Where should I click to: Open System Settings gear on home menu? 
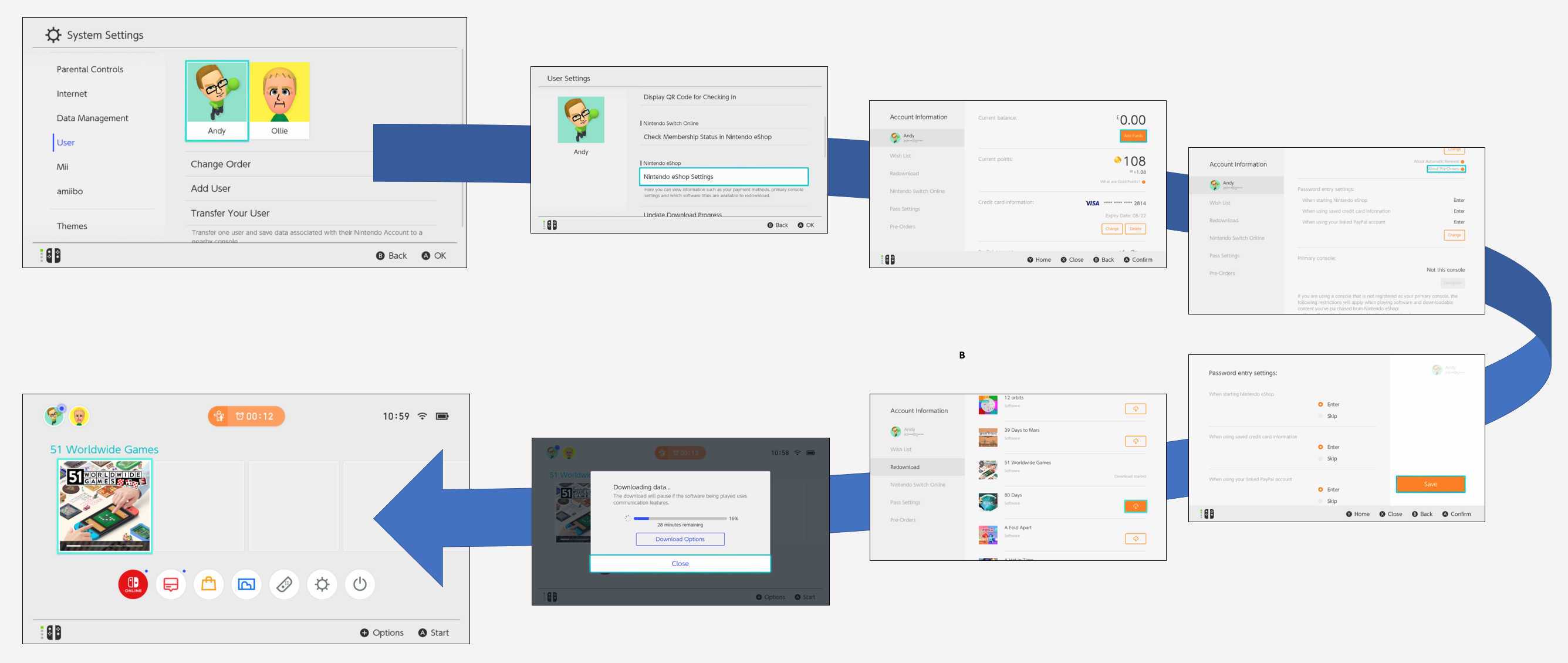click(322, 584)
